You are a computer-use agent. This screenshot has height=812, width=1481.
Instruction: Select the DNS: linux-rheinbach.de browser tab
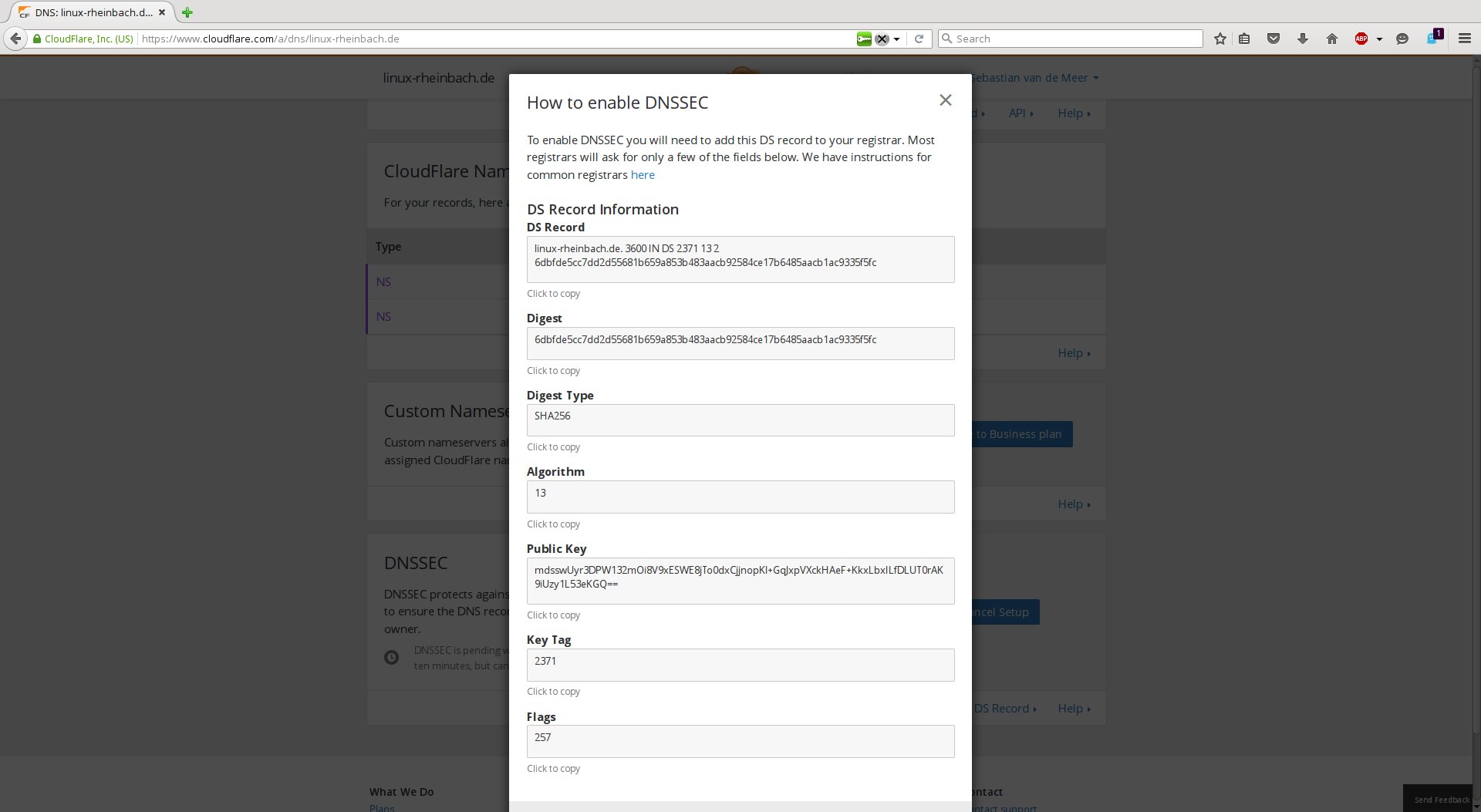93,12
